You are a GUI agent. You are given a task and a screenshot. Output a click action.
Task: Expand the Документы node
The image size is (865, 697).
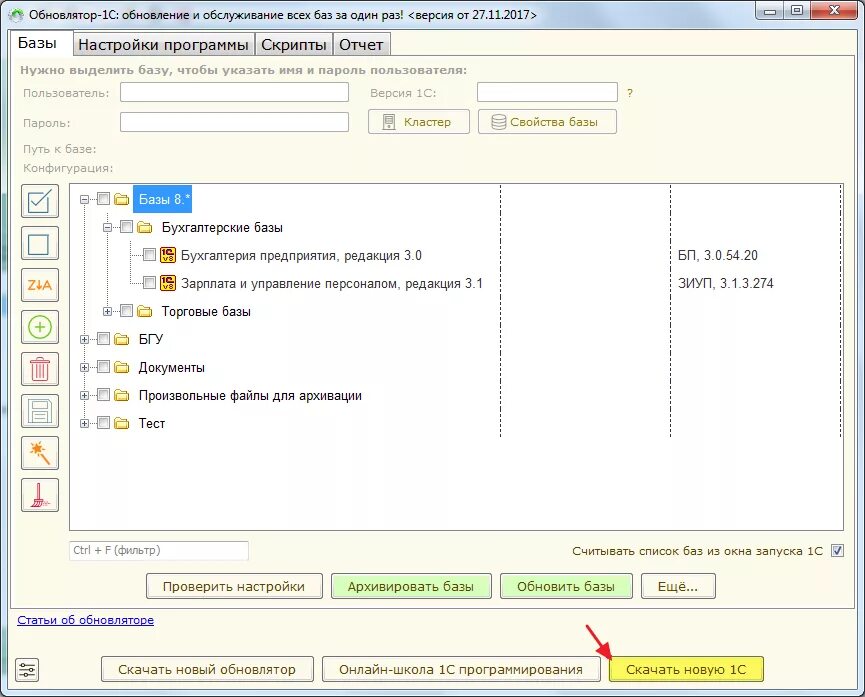point(84,368)
